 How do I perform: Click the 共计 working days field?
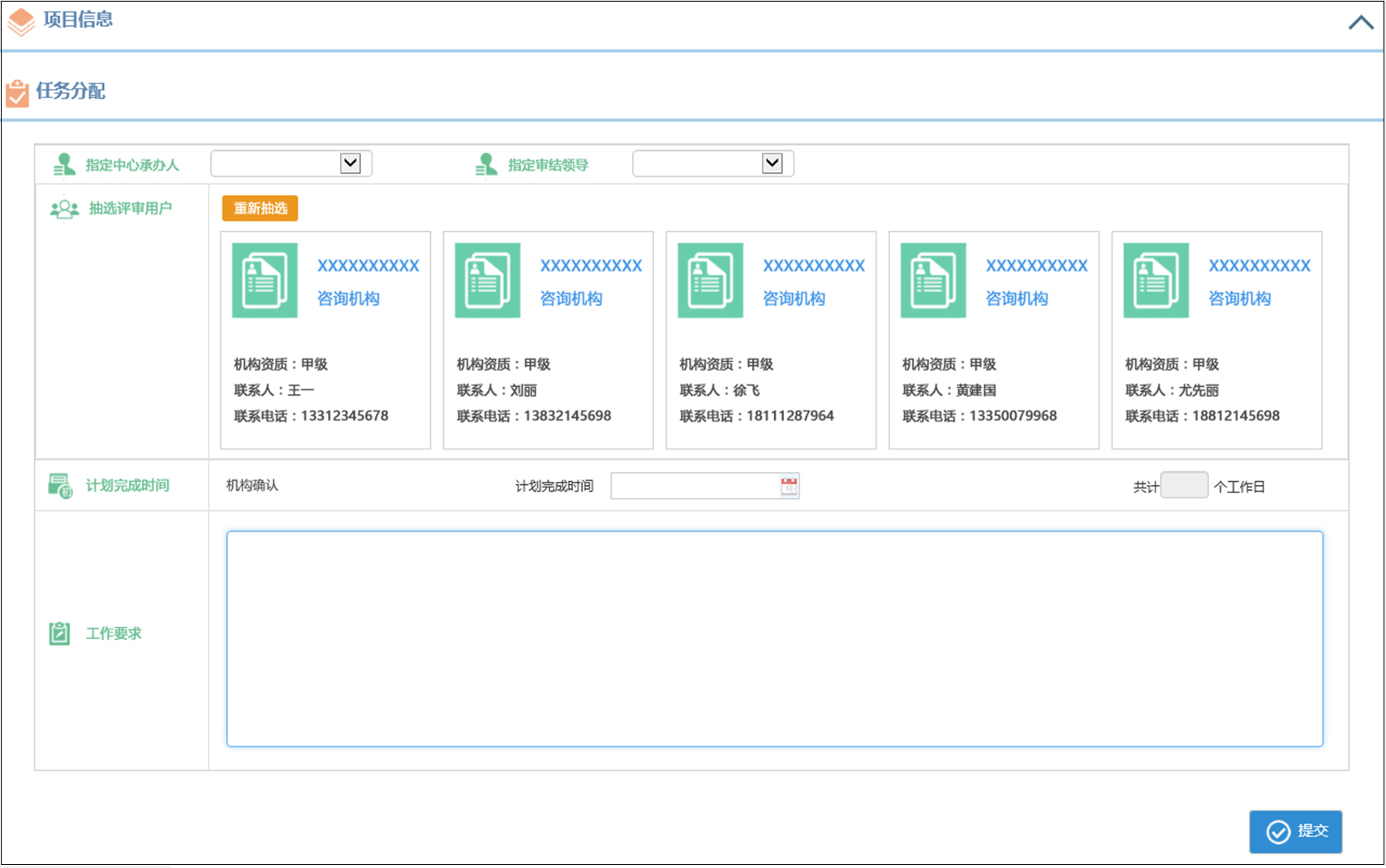pyautogui.click(x=1184, y=486)
